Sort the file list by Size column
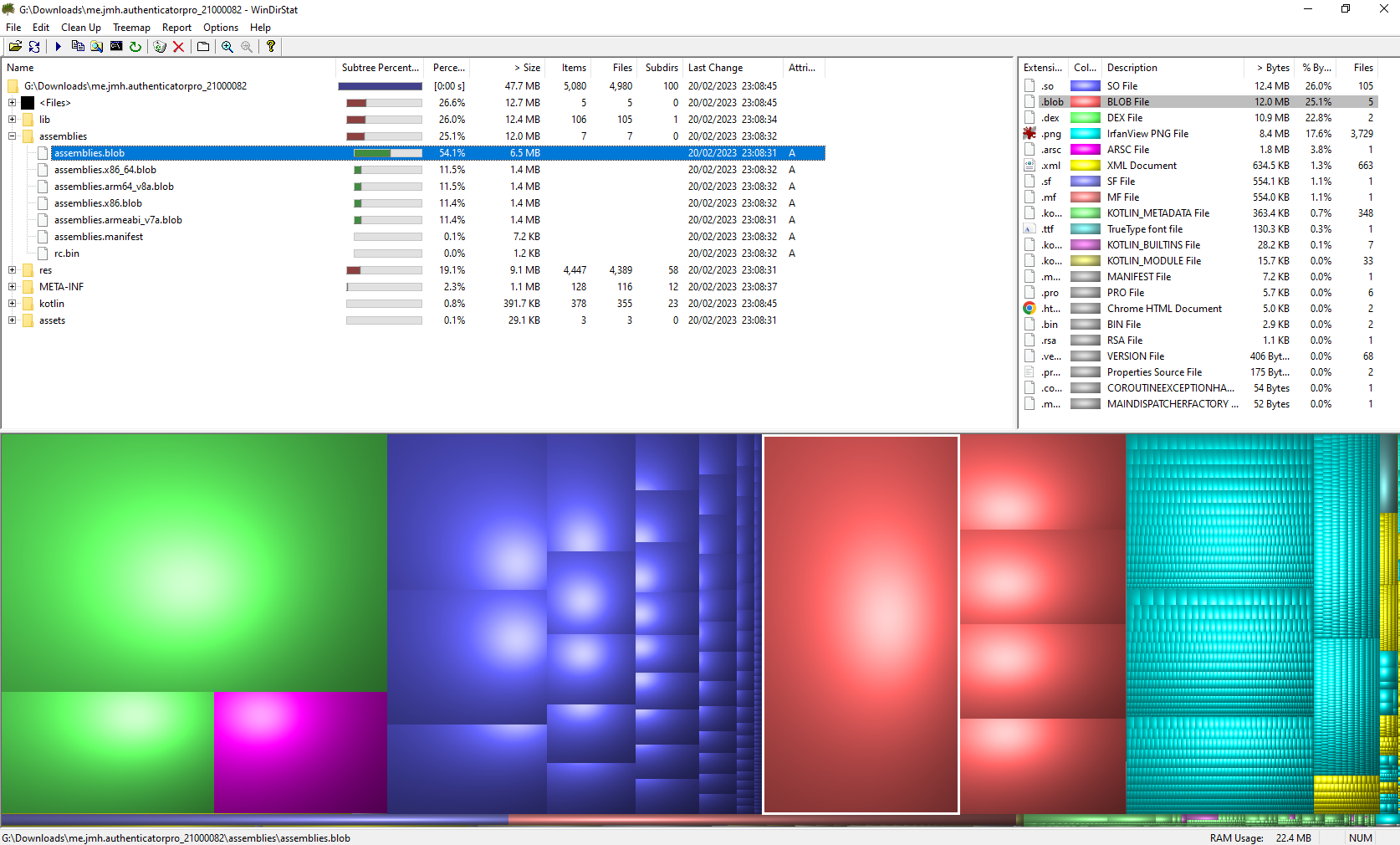Image resolution: width=1400 pixels, height=845 pixels. 526,67
